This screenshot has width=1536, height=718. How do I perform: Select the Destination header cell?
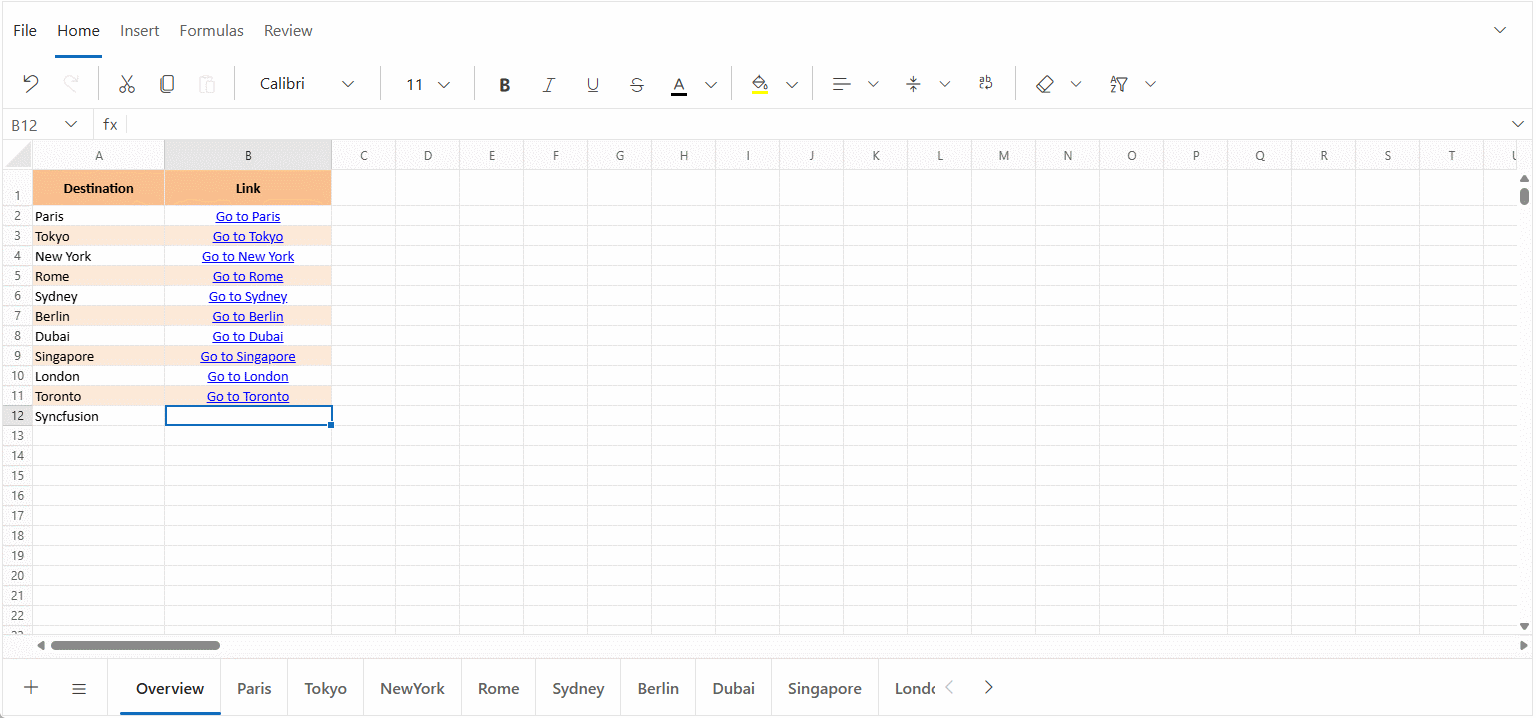point(99,188)
